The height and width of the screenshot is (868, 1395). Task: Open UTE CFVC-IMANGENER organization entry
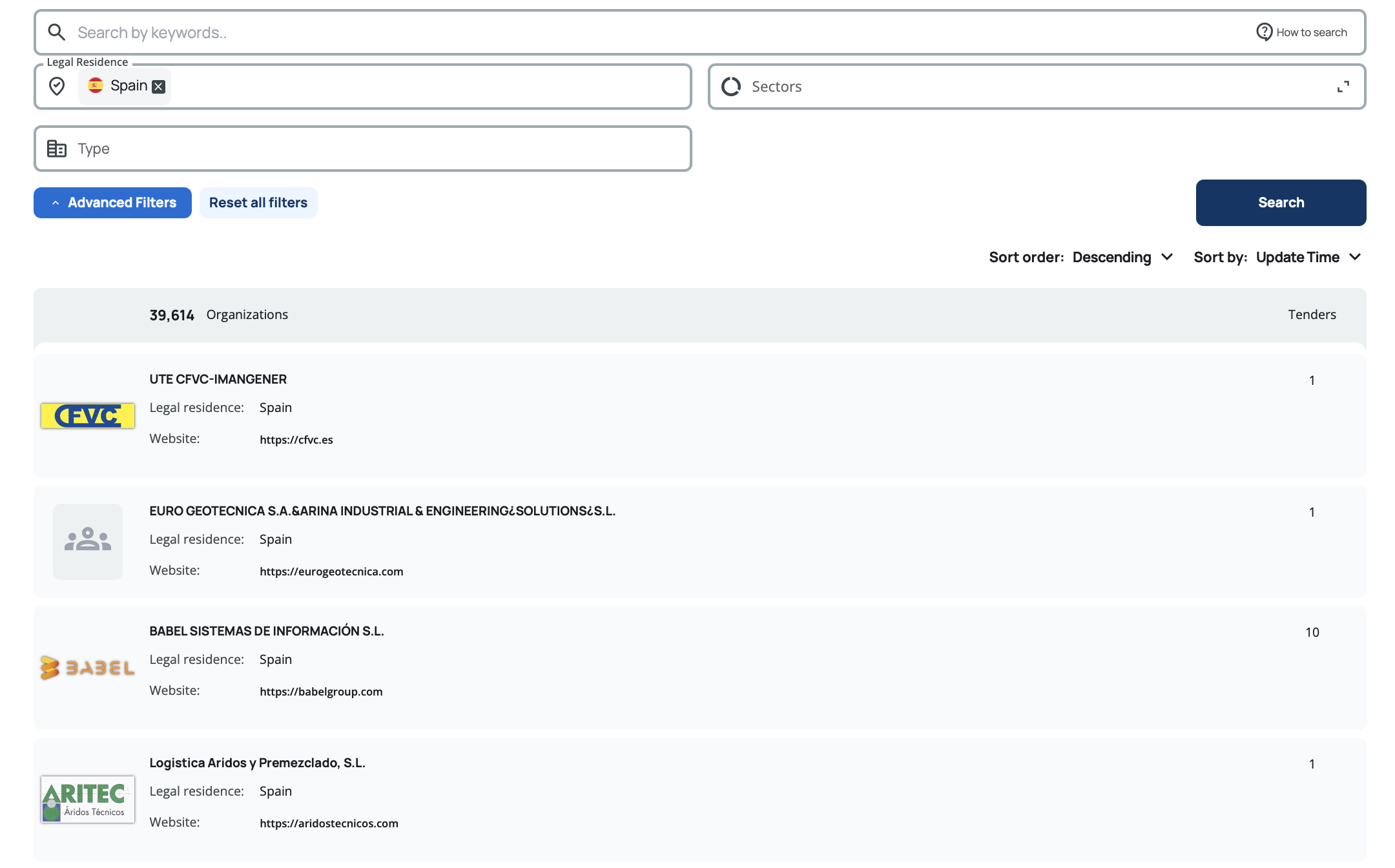(x=218, y=379)
